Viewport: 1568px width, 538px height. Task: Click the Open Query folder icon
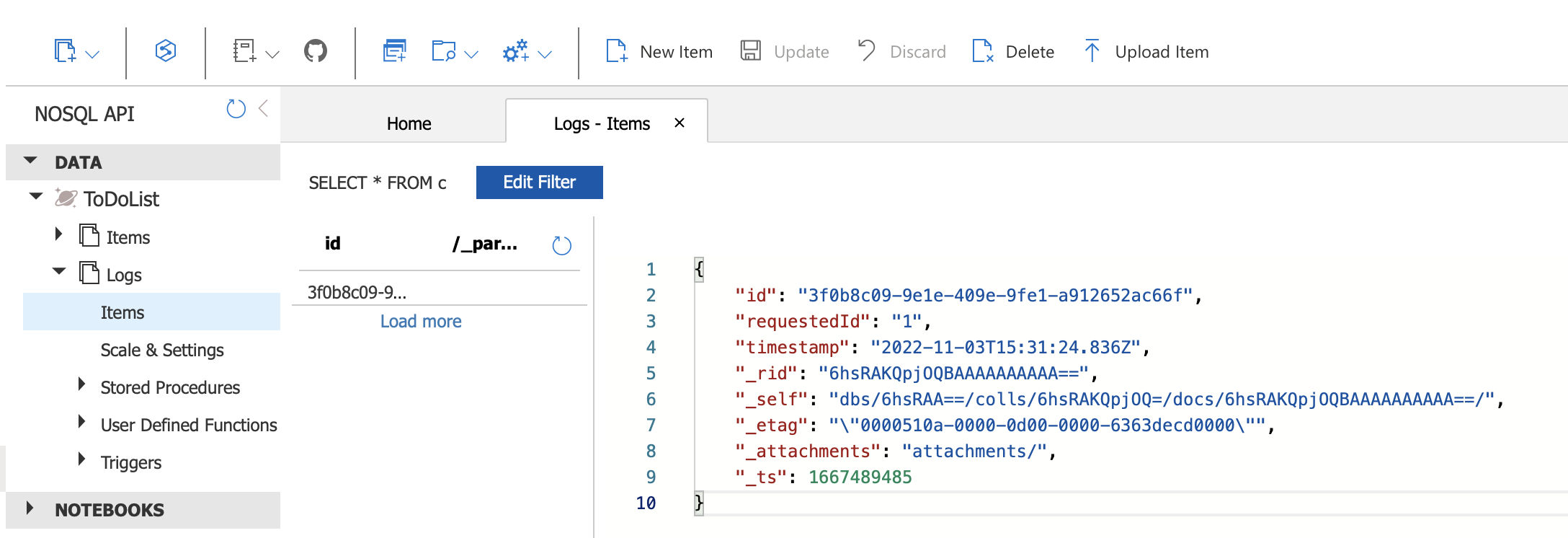(443, 51)
